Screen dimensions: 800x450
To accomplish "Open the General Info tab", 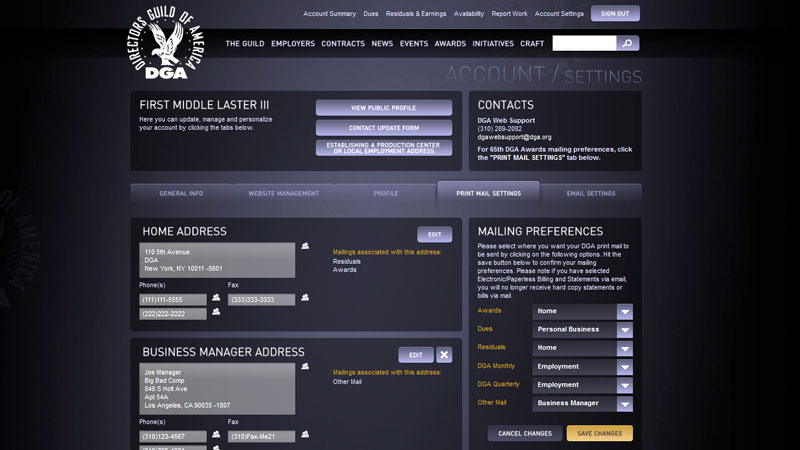I will (x=181, y=194).
